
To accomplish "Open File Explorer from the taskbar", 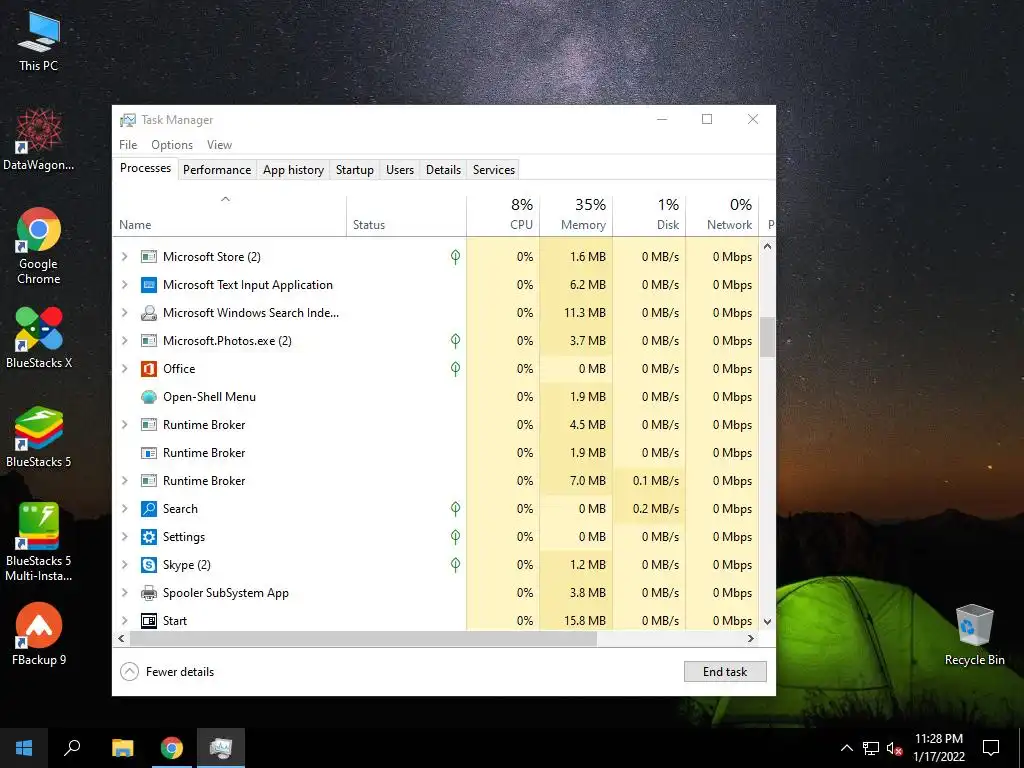I will click(122, 748).
